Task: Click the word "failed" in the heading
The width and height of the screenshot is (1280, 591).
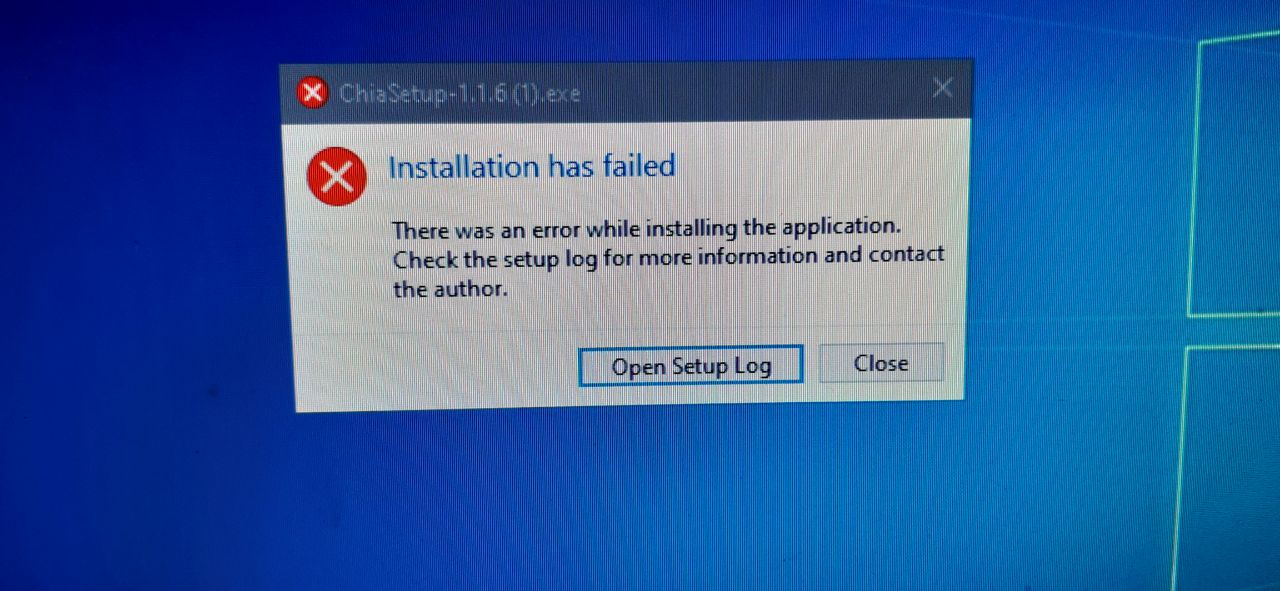Action: (x=639, y=165)
